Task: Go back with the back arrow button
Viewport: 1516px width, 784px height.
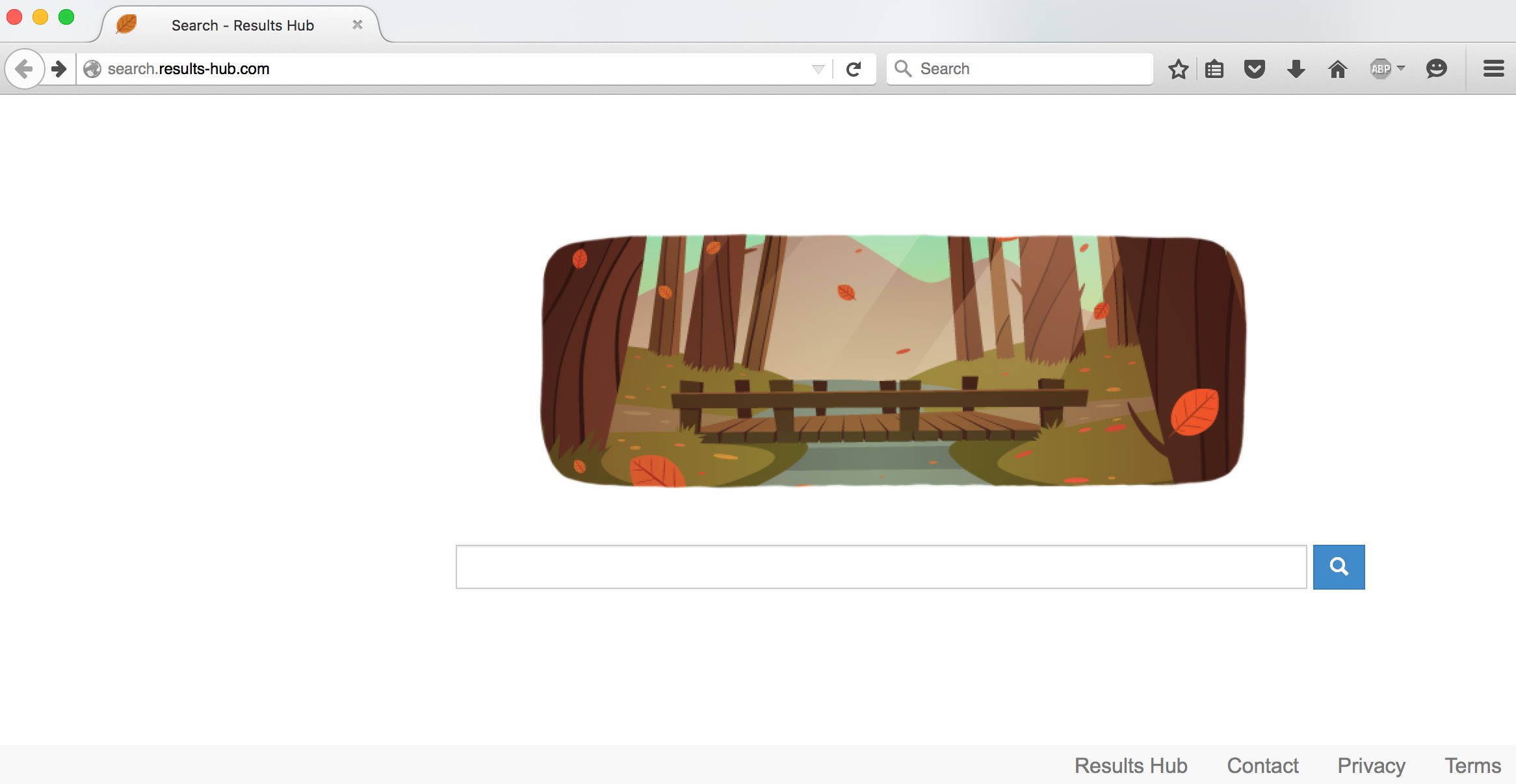Action: click(x=24, y=68)
